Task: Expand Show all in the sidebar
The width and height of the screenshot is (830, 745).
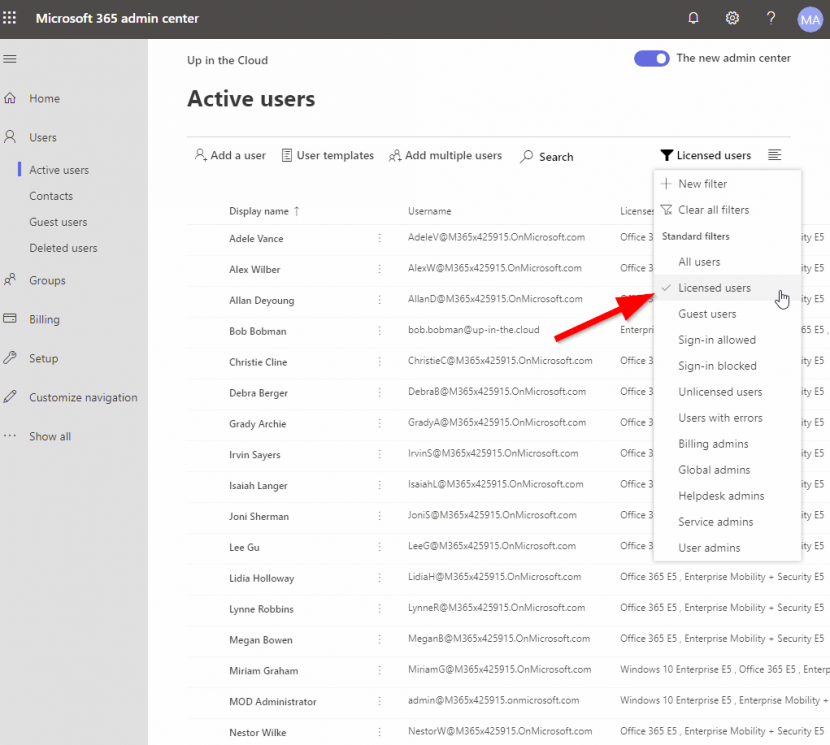Action: (48, 435)
